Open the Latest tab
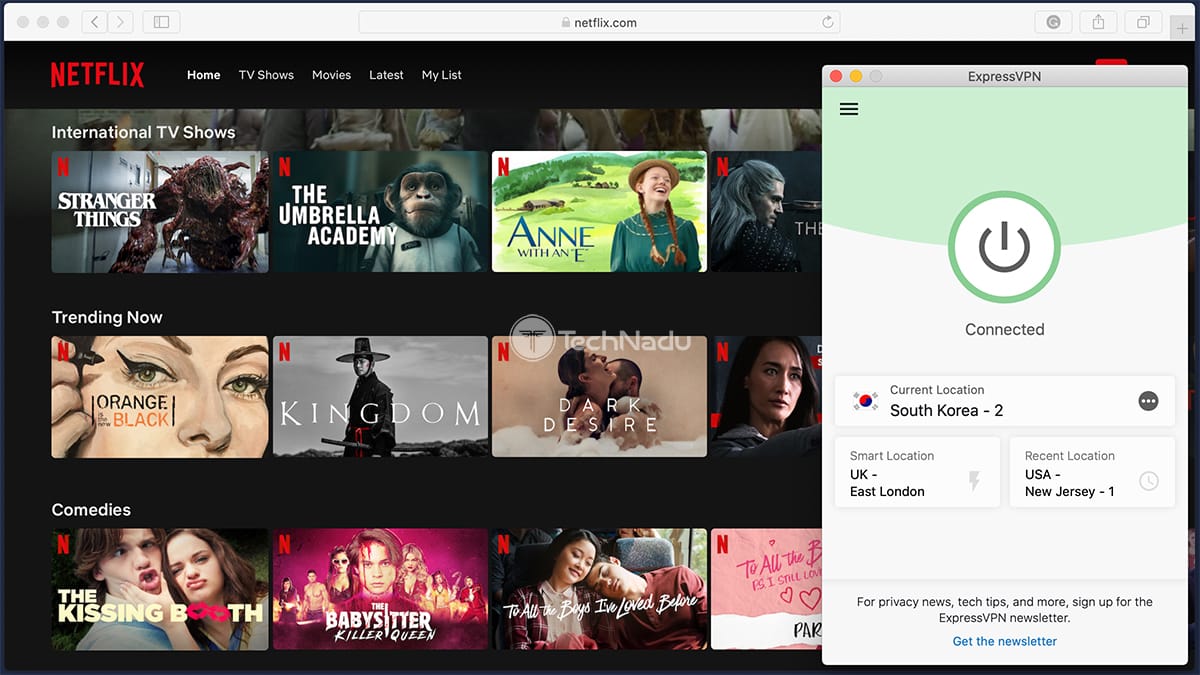1200x675 pixels. tap(386, 75)
